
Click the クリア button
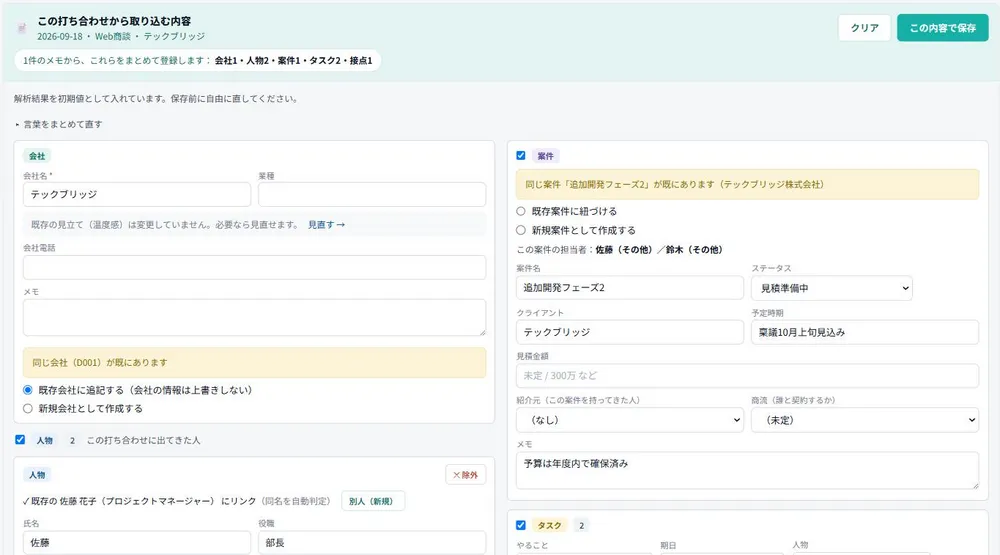coord(864,28)
